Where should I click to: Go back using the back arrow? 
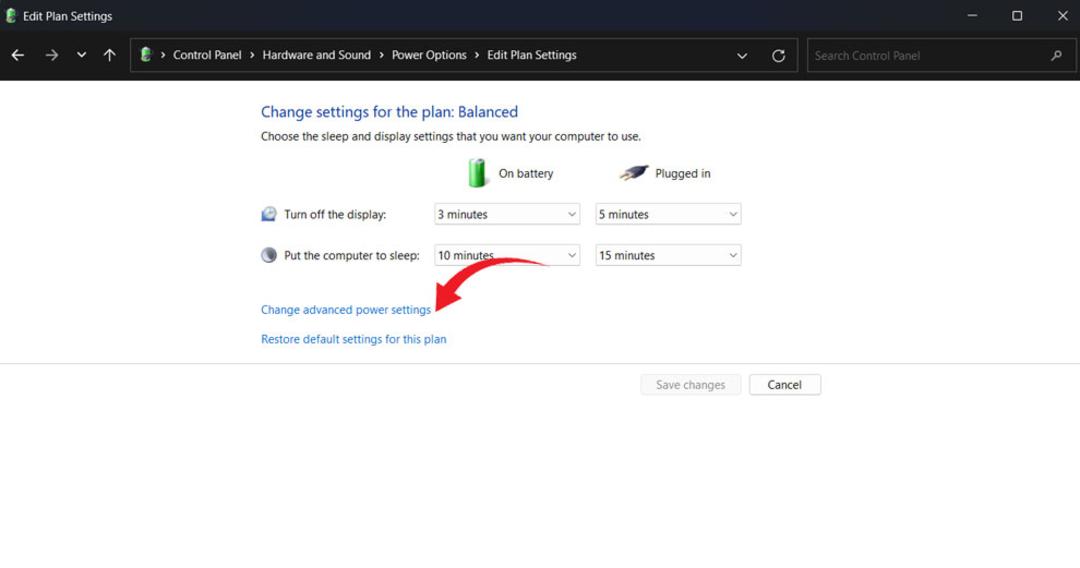[18, 55]
